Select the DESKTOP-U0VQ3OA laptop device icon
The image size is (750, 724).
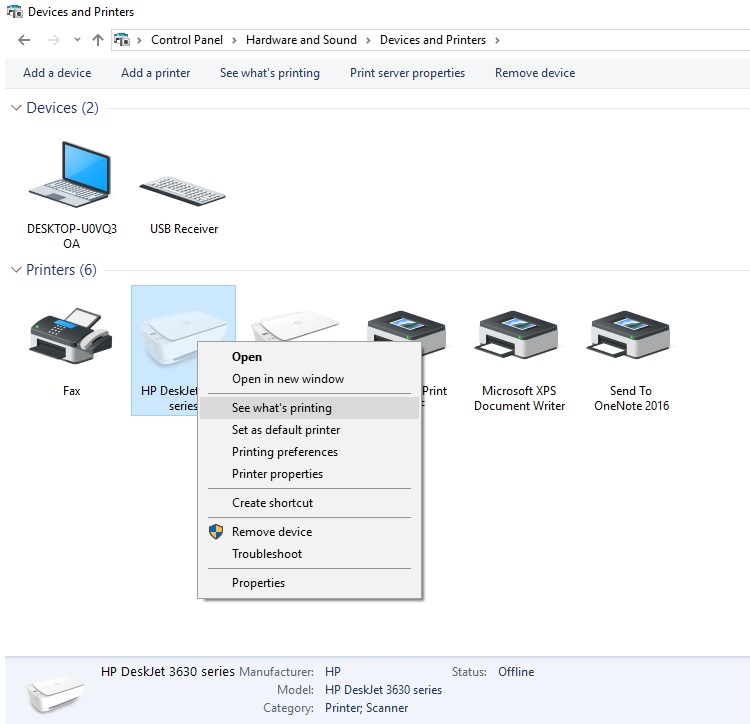click(x=71, y=178)
